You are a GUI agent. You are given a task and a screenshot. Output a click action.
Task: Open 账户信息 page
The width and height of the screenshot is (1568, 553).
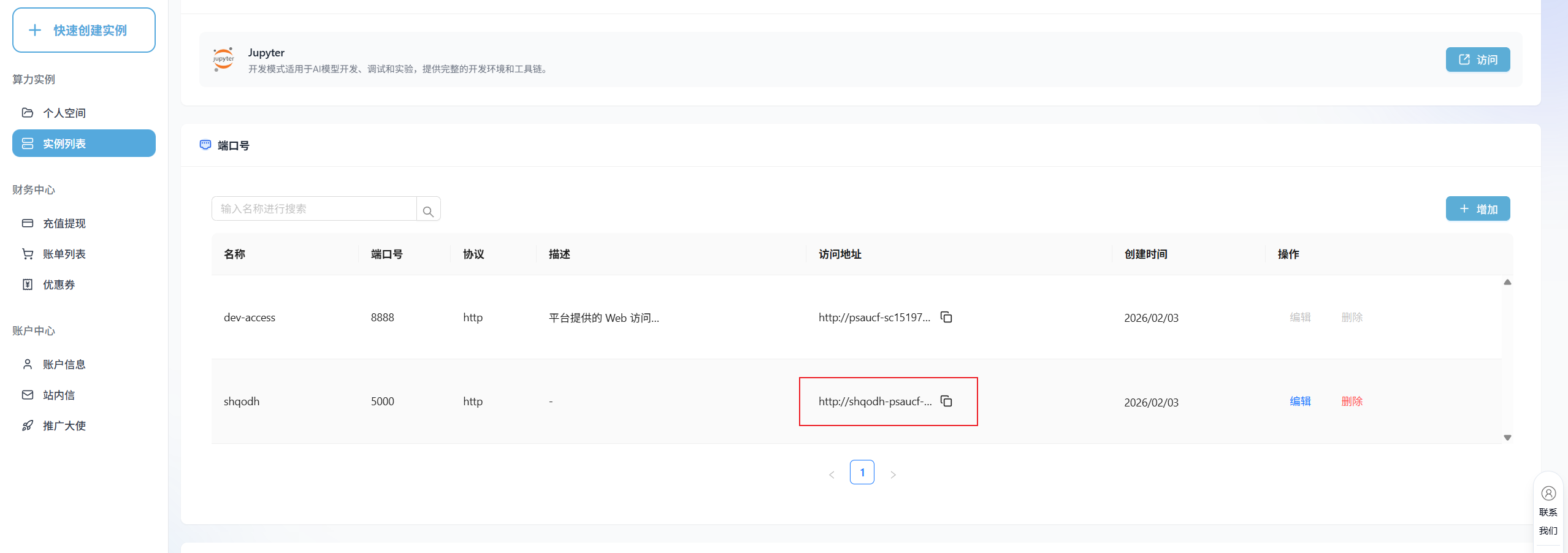(x=84, y=364)
